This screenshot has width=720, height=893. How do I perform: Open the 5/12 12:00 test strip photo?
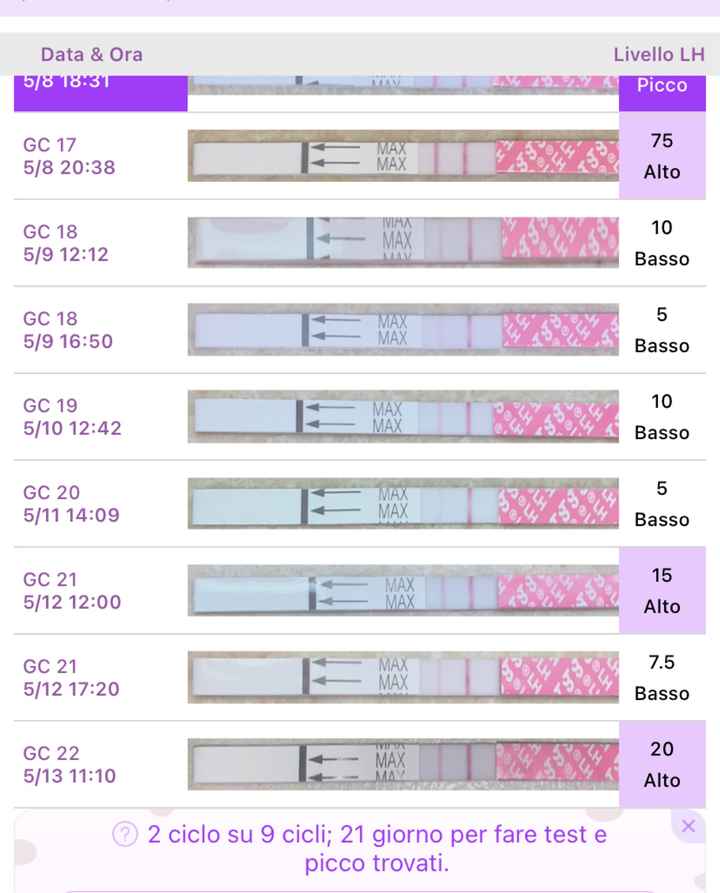403,591
